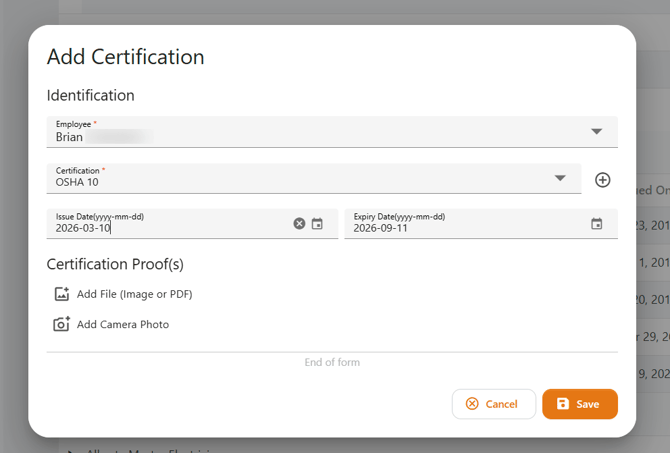The width and height of the screenshot is (670, 453).
Task: Clear the Issue Date value
Action: (x=299, y=224)
